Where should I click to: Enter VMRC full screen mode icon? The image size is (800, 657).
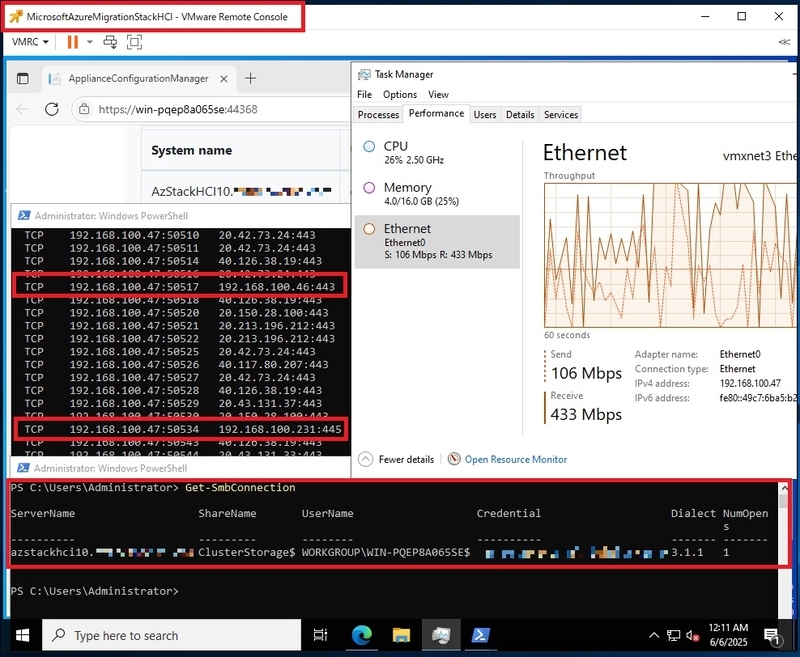[134, 42]
